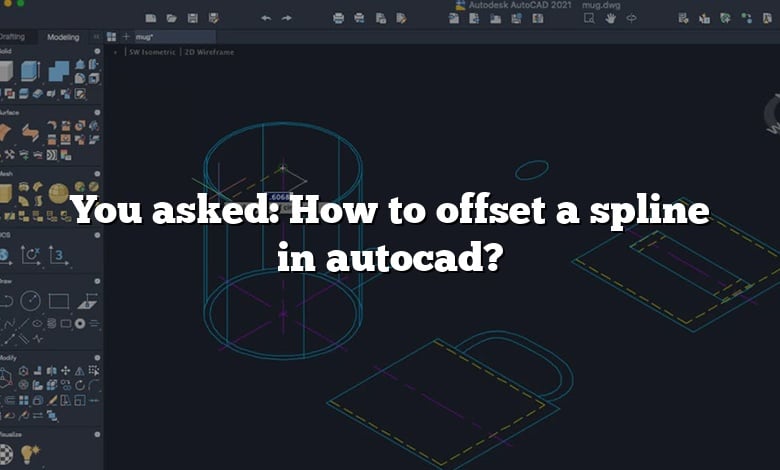Open the drawing tabs grid view

[111, 37]
